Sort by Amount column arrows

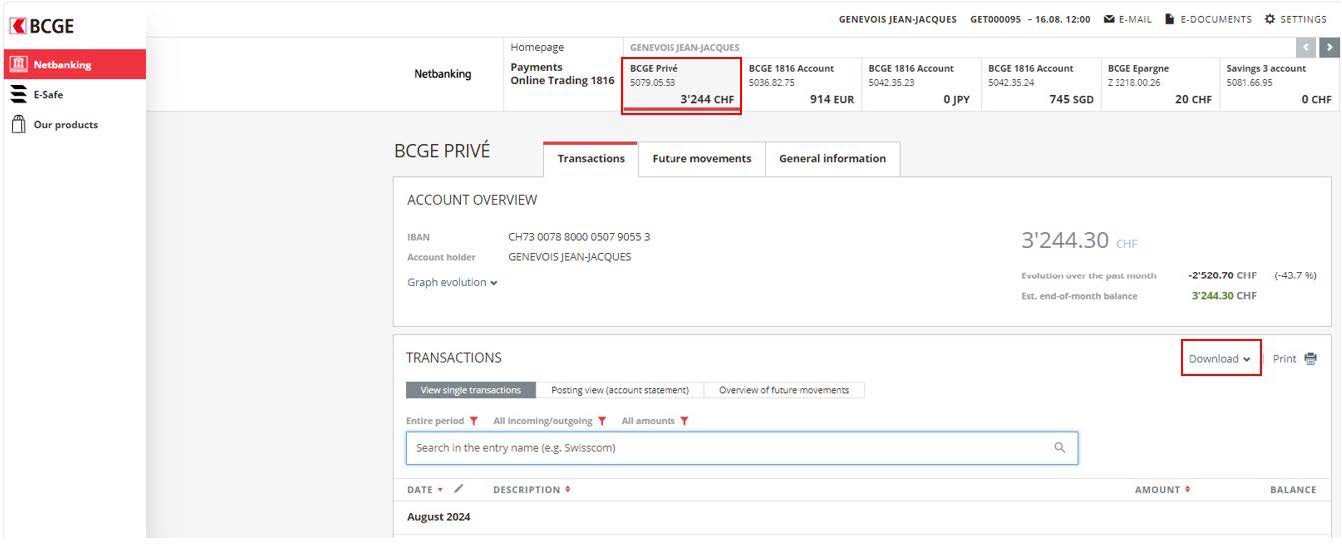[1187, 490]
